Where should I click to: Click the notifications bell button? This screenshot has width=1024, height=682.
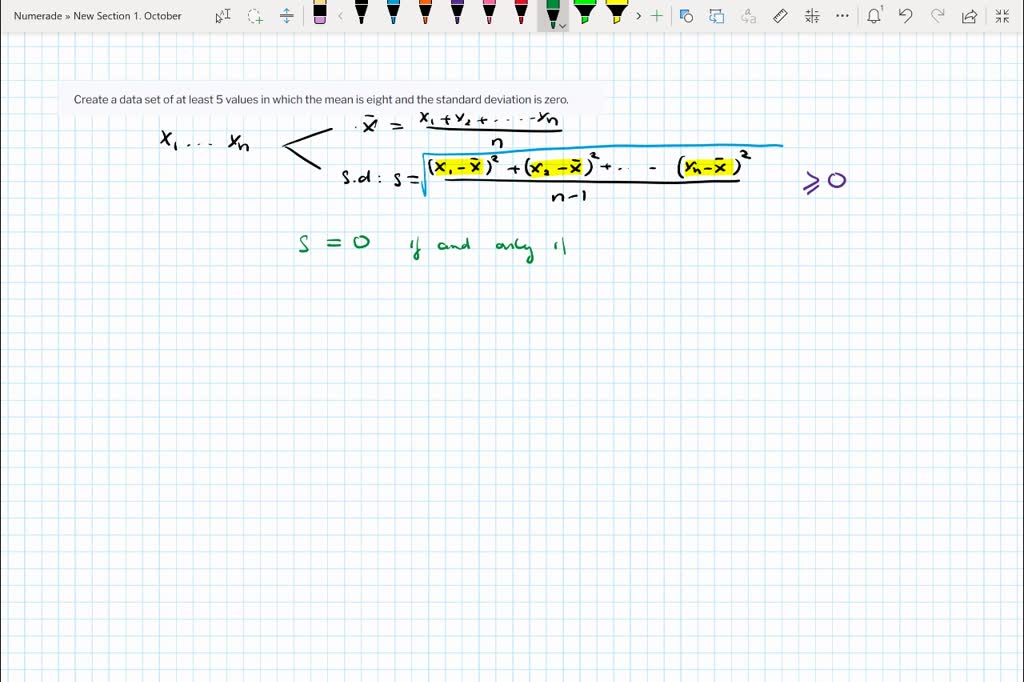tap(874, 15)
